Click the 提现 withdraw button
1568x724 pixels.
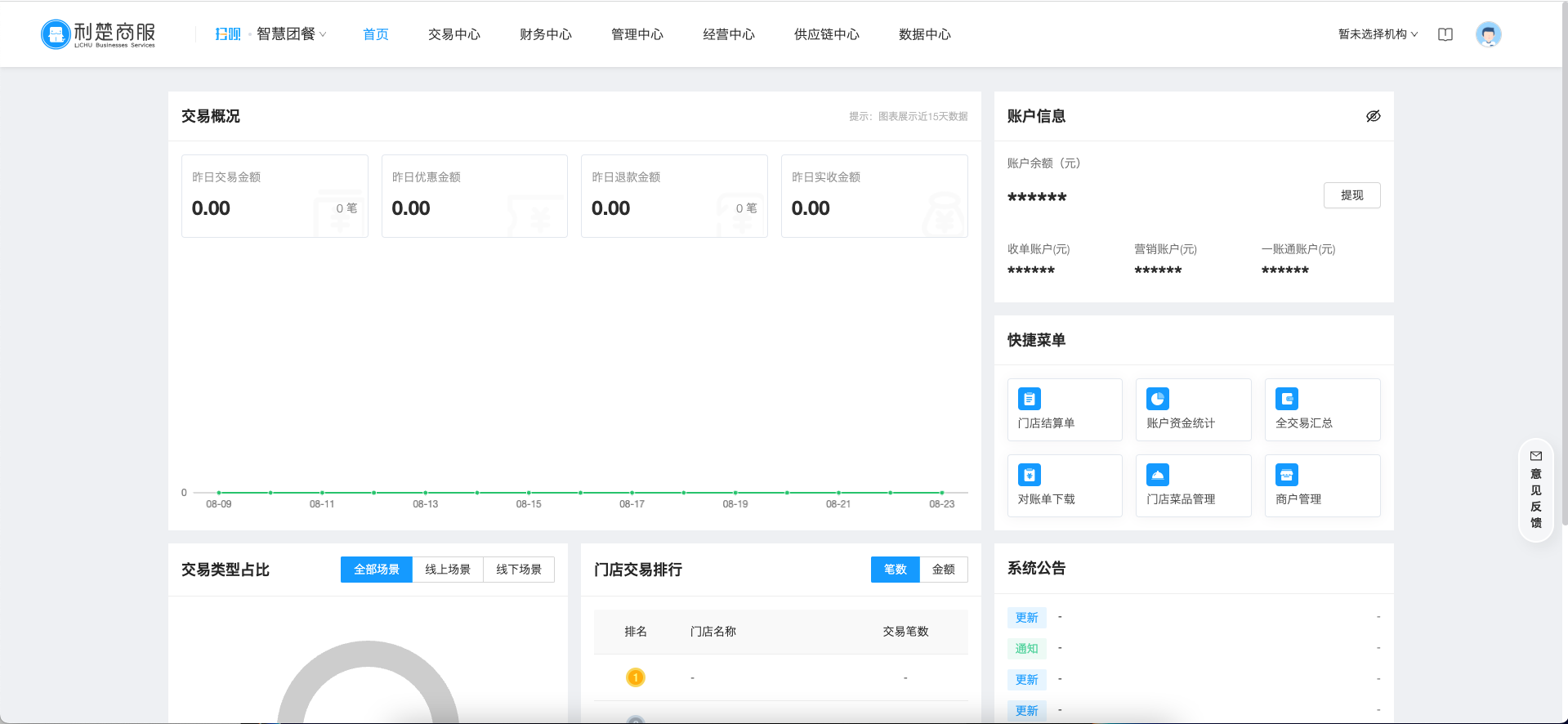click(1352, 195)
